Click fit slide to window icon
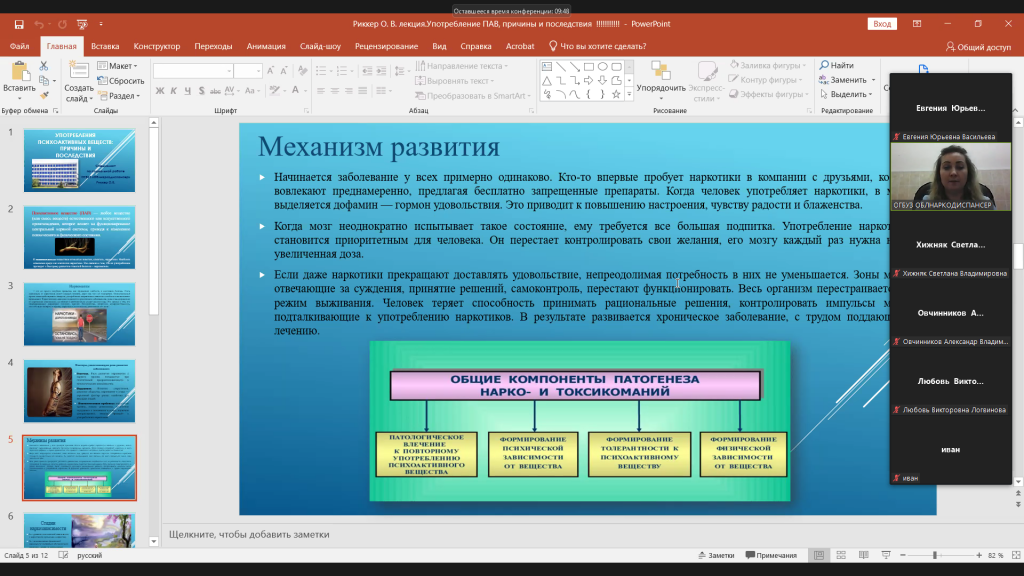The width and height of the screenshot is (1024, 576). click(1016, 555)
